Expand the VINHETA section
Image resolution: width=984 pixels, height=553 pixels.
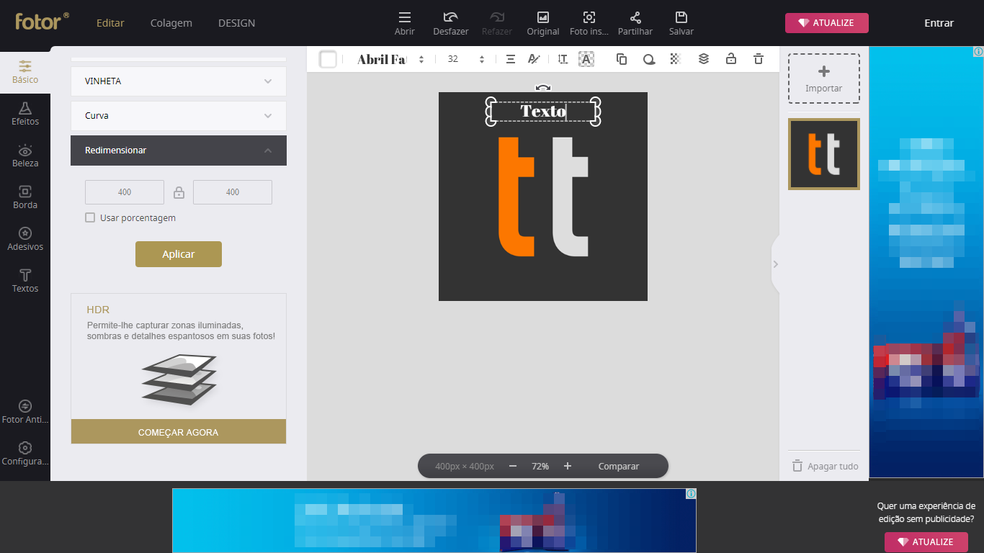[178, 81]
